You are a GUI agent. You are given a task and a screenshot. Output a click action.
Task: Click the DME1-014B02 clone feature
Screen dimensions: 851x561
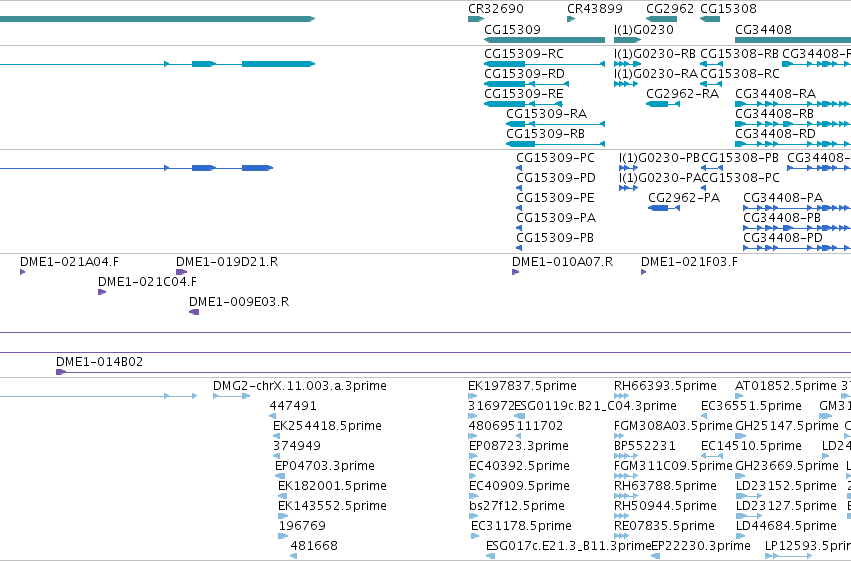[x=453, y=372]
